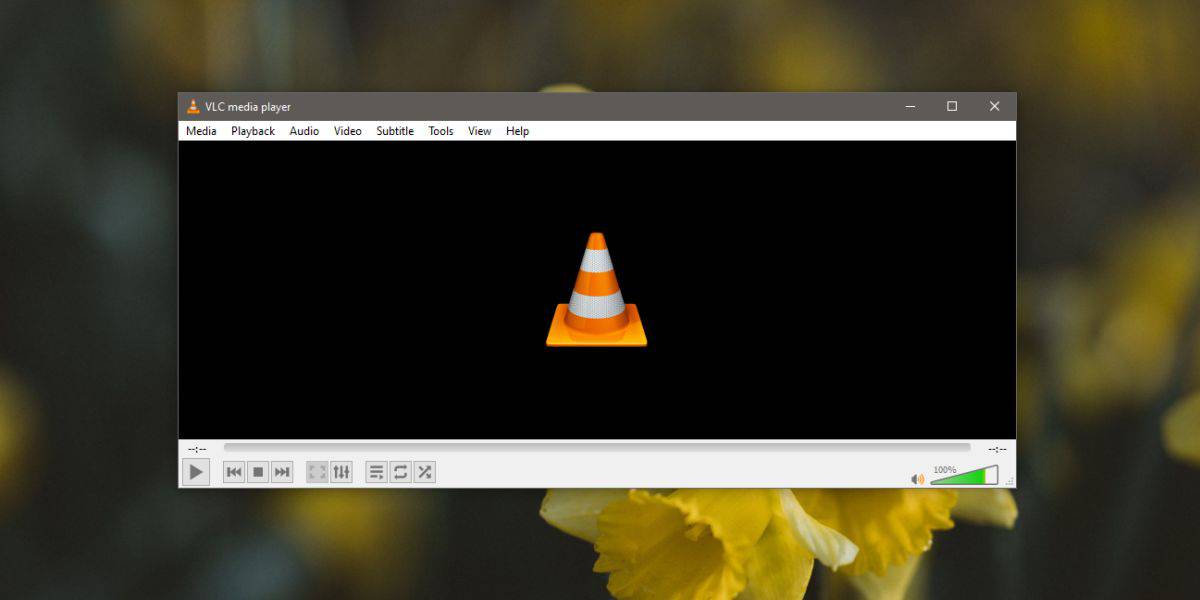Minimize the VLC window
Screen dimensions: 1200x600
tap(910, 106)
